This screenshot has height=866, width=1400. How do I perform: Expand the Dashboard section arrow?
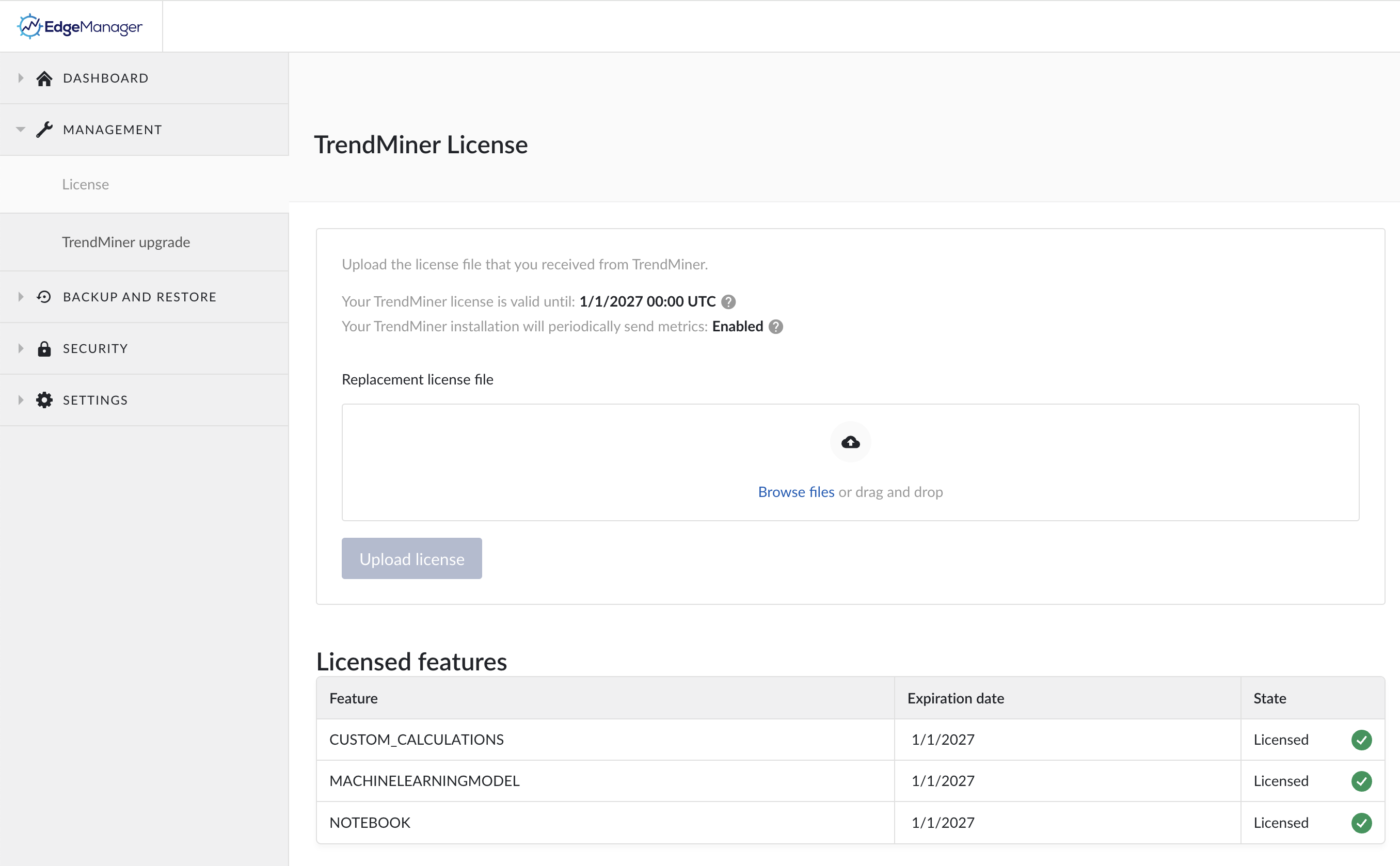pyautogui.click(x=21, y=78)
